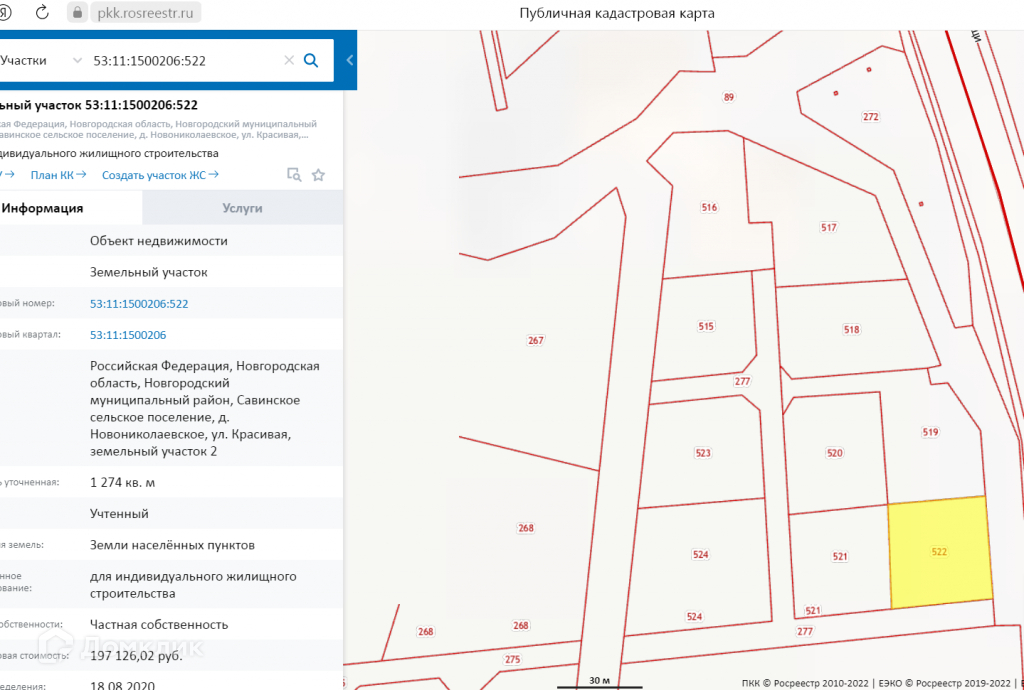The height and width of the screenshot is (690, 1024).
Task: Click the Объект недвижимости text row
Action: (159, 241)
